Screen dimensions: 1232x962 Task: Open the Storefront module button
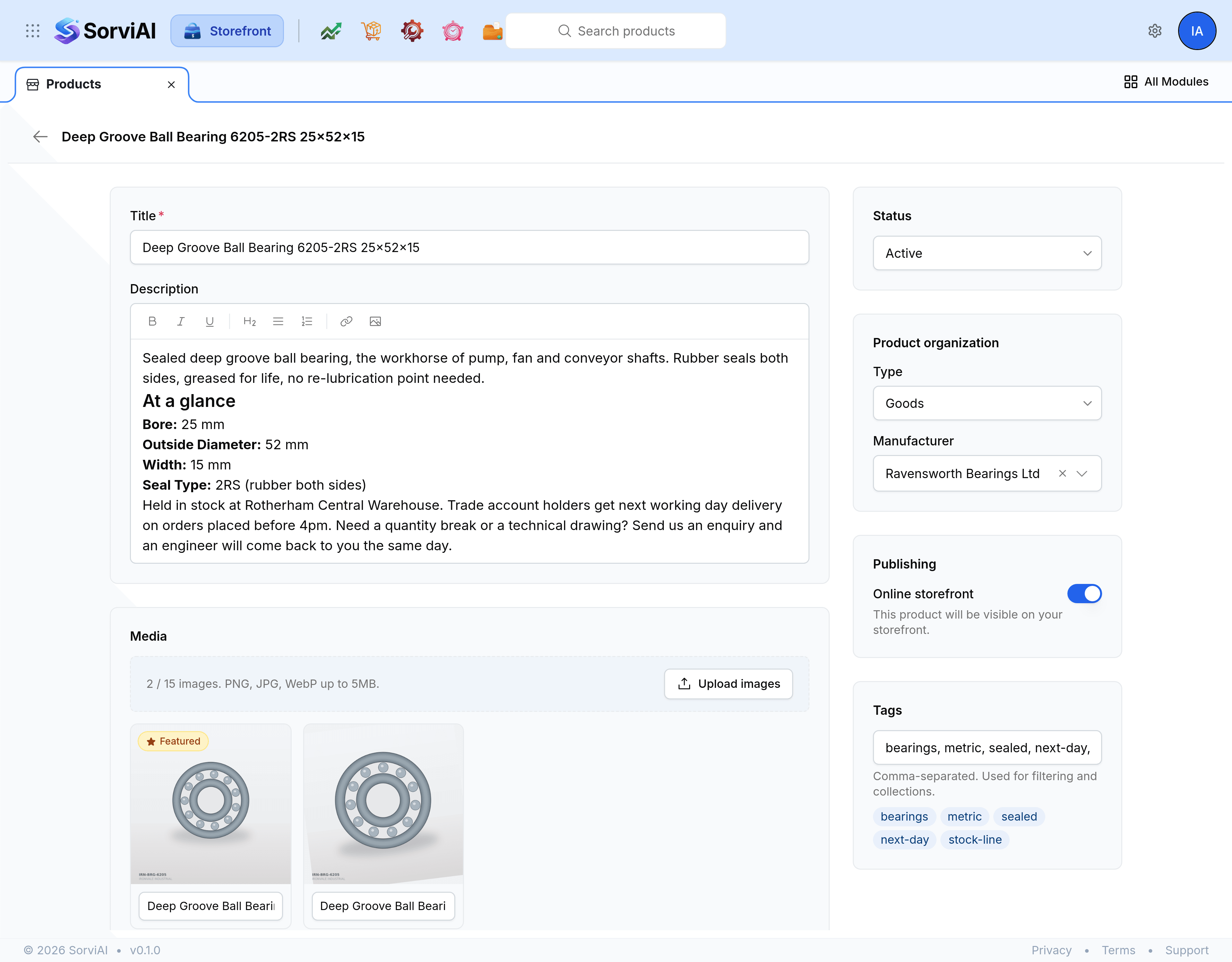click(x=227, y=31)
